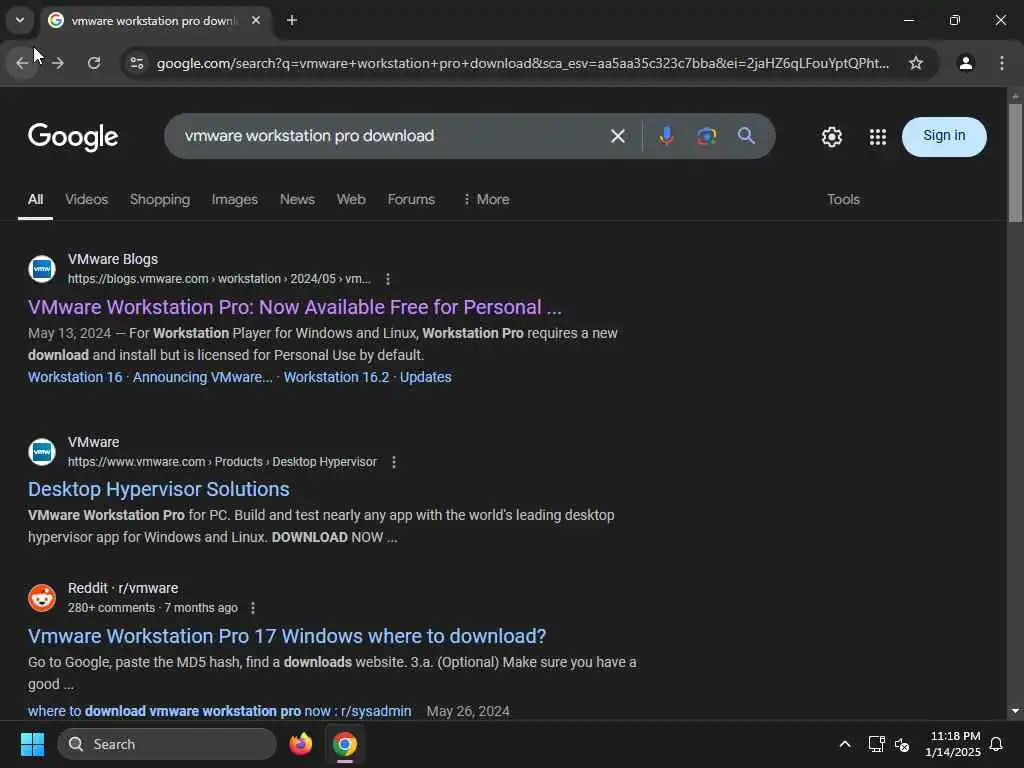Click 'blogs.vmware.com › workstation' URL breadcrumb

(219, 279)
